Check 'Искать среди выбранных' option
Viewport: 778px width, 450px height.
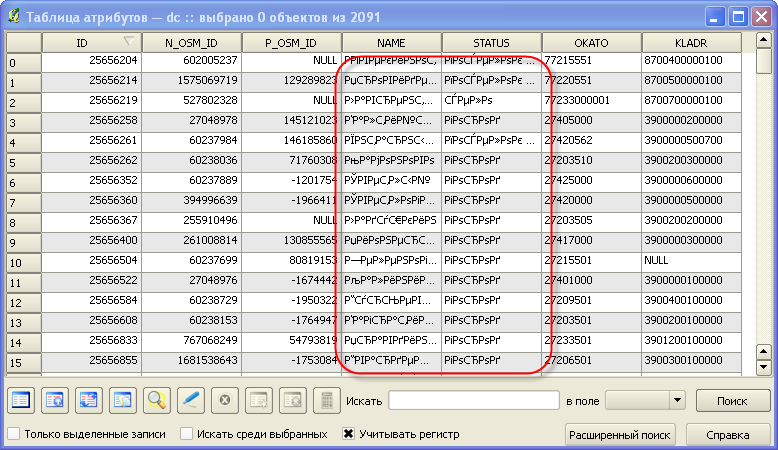(187, 434)
